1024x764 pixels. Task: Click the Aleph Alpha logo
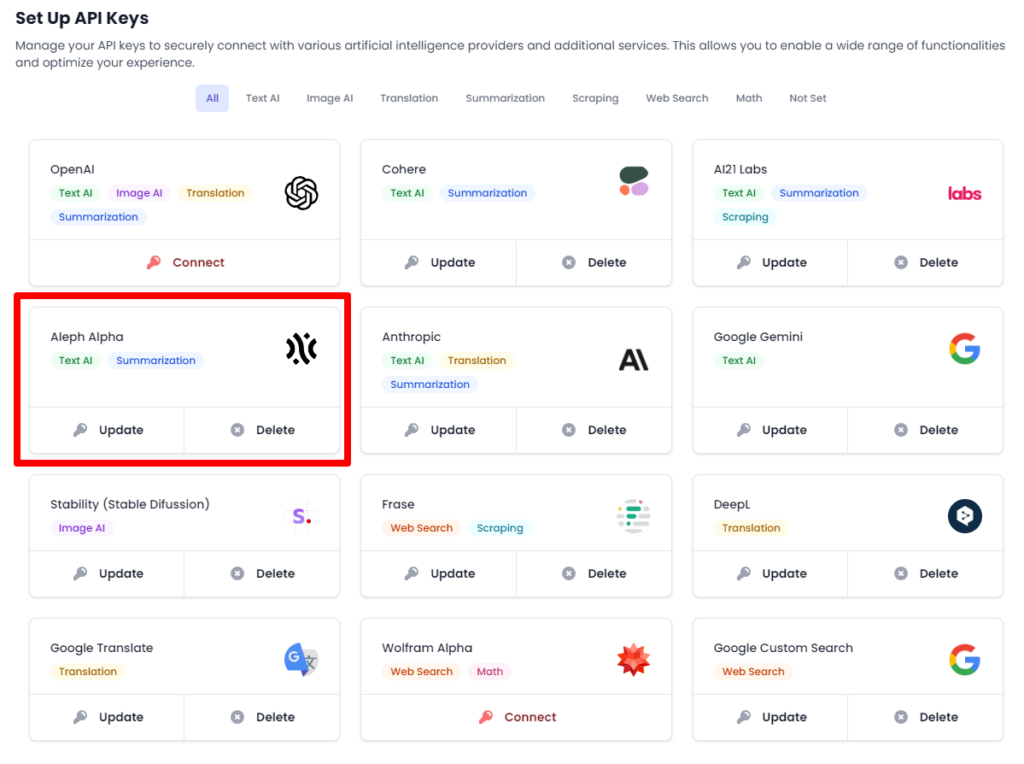pyautogui.click(x=301, y=349)
